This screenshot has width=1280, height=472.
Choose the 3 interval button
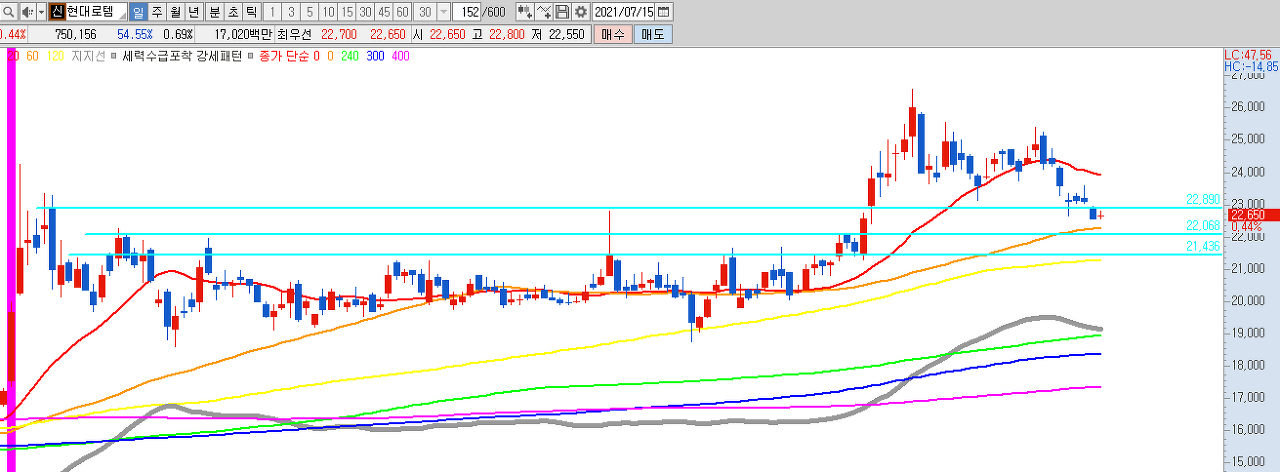(290, 12)
